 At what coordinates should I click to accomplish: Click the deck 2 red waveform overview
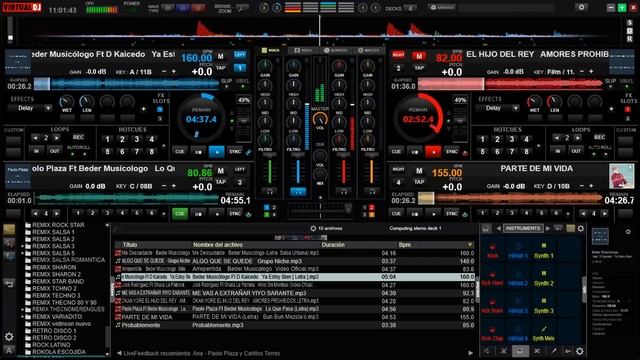point(510,84)
